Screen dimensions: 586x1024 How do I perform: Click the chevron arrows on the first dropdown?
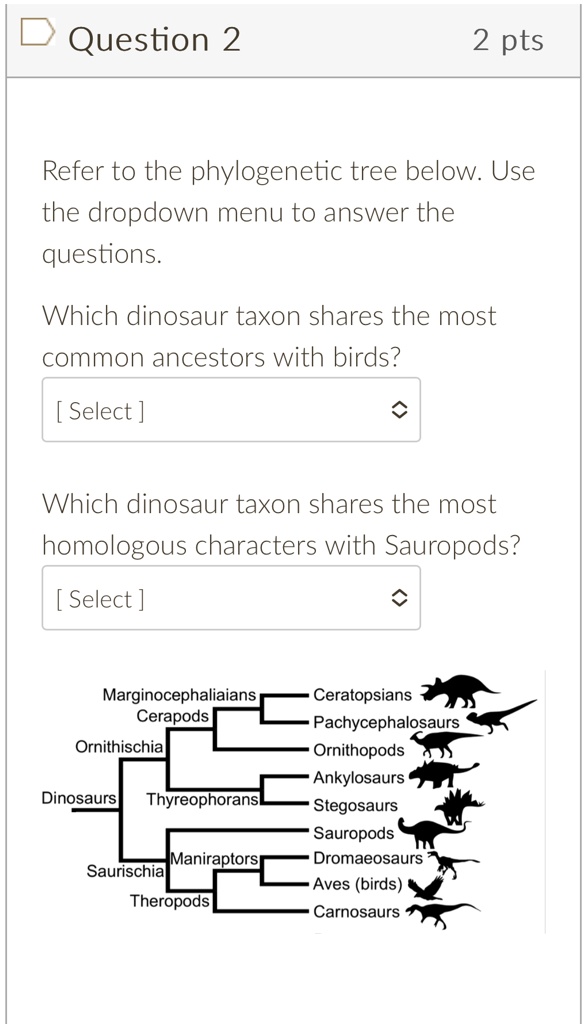[400, 410]
